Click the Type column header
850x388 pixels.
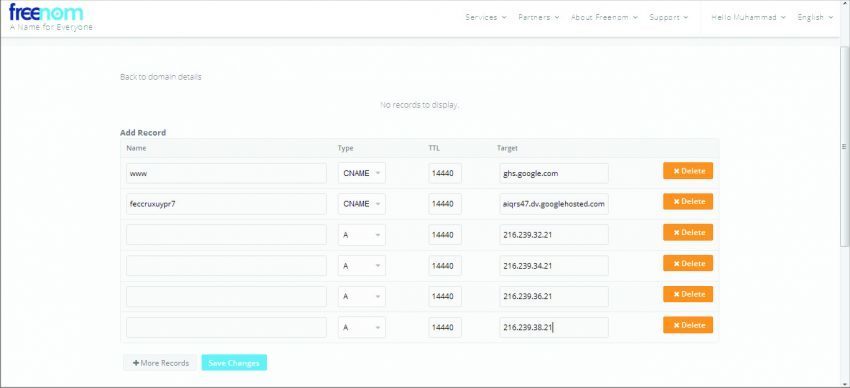coord(345,148)
